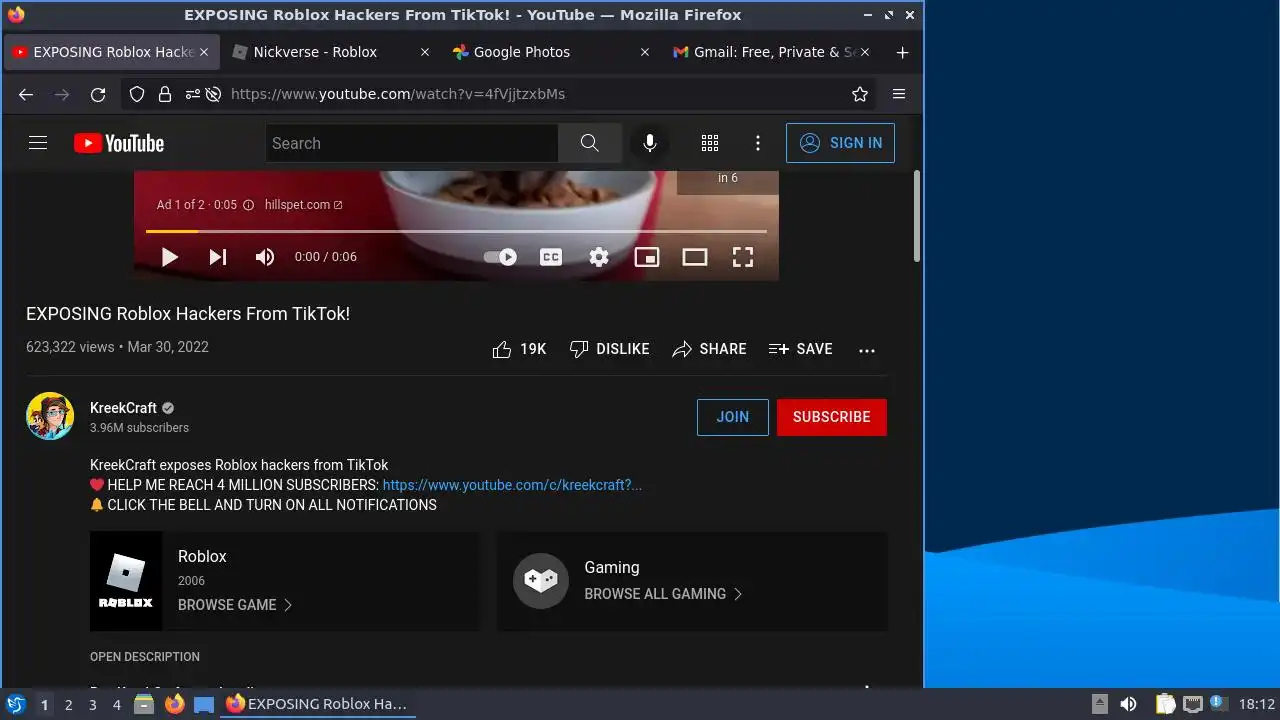The image size is (1280, 720).
Task: Reload the current page
Action: point(98,94)
